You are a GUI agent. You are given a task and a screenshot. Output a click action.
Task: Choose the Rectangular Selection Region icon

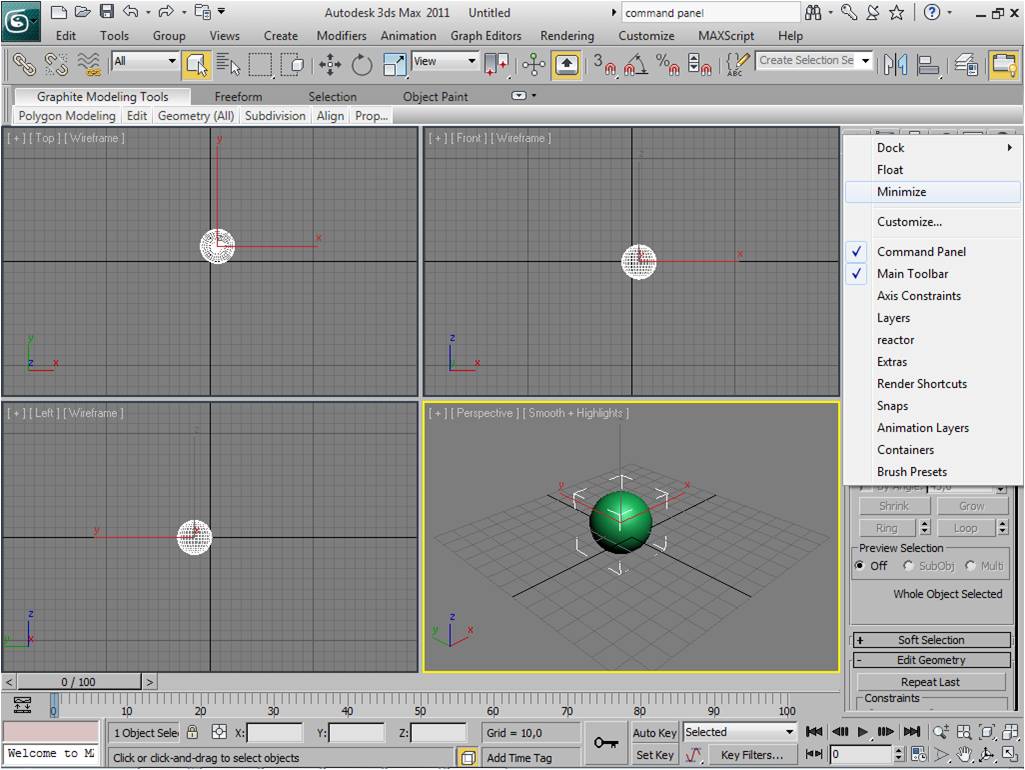click(x=260, y=64)
